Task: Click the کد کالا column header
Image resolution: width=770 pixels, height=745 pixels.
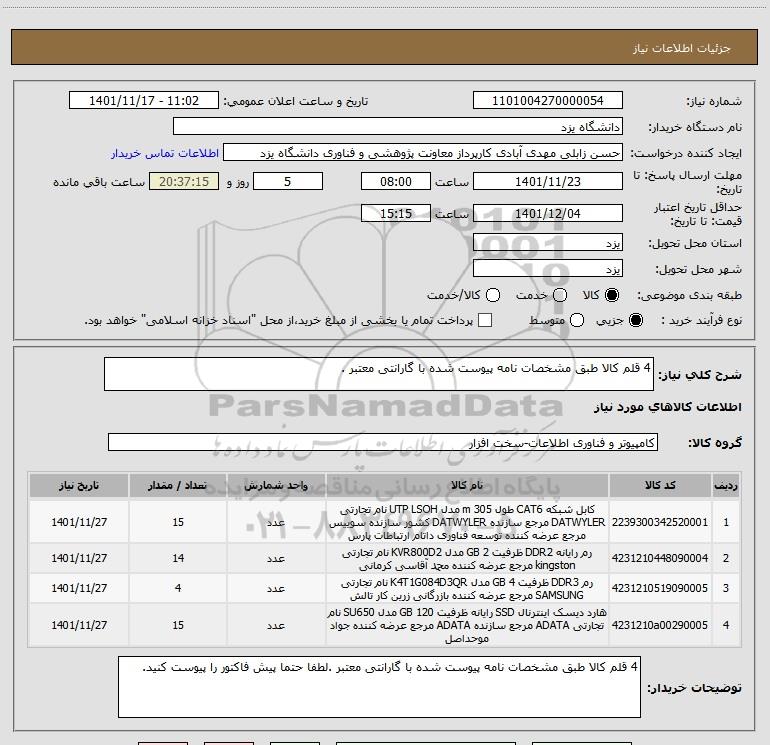Action: (660, 485)
